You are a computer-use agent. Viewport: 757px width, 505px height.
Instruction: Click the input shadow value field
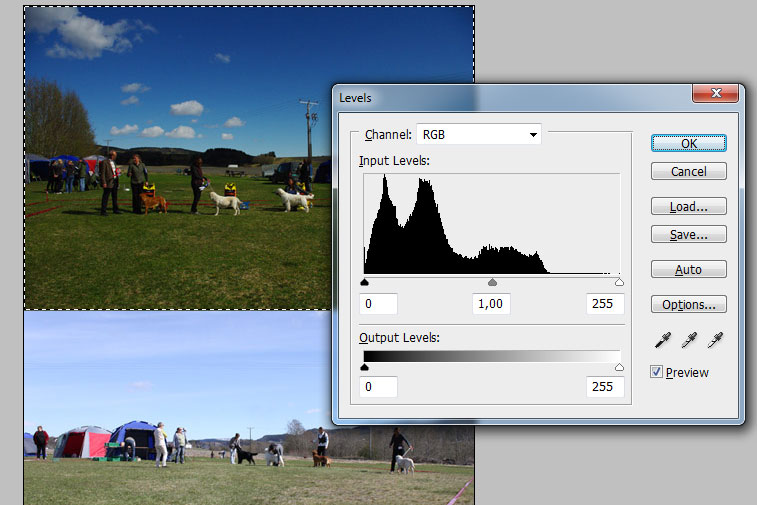(x=379, y=303)
